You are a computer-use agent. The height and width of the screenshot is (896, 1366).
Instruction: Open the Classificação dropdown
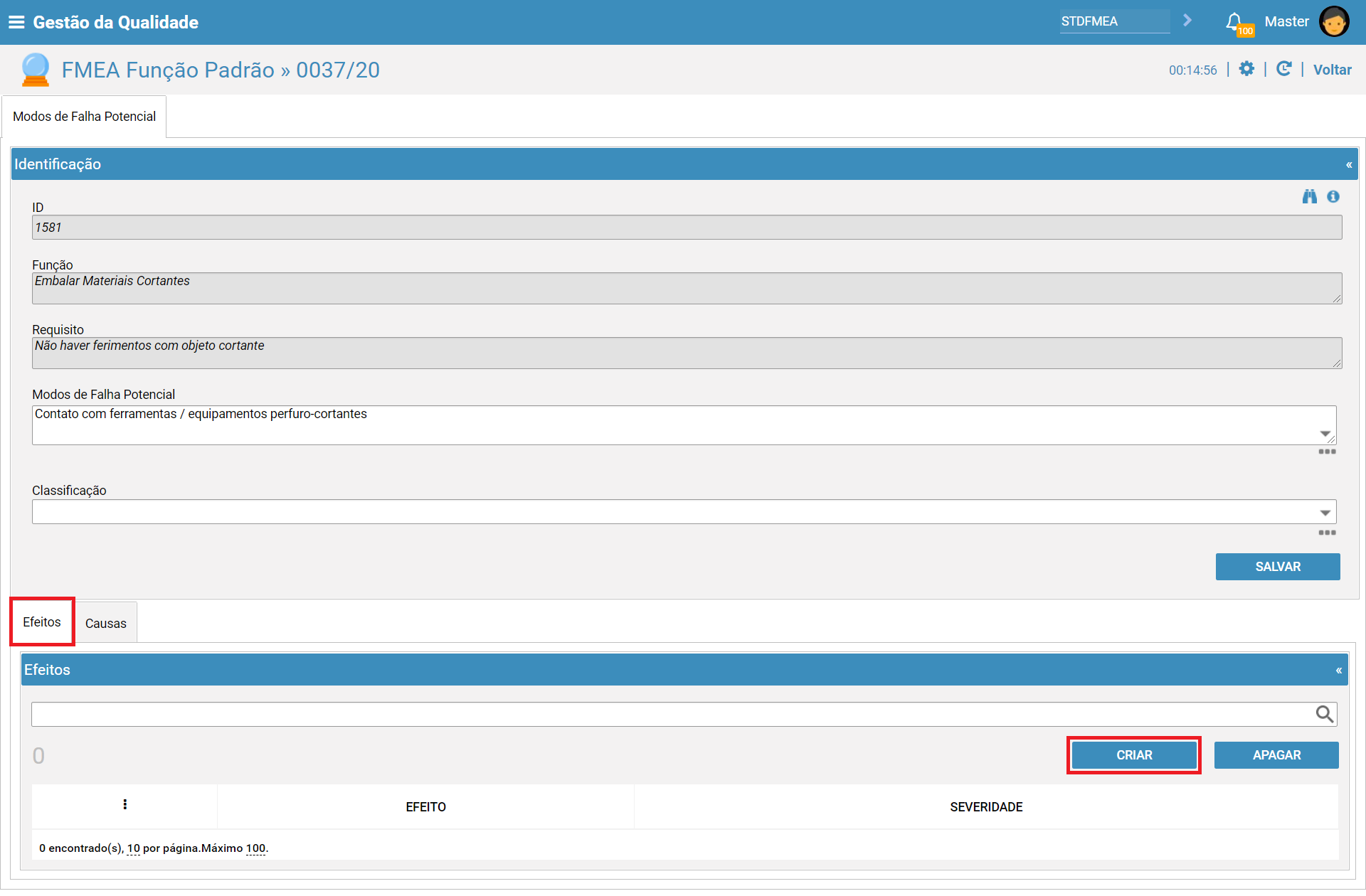pyautogui.click(x=1325, y=512)
